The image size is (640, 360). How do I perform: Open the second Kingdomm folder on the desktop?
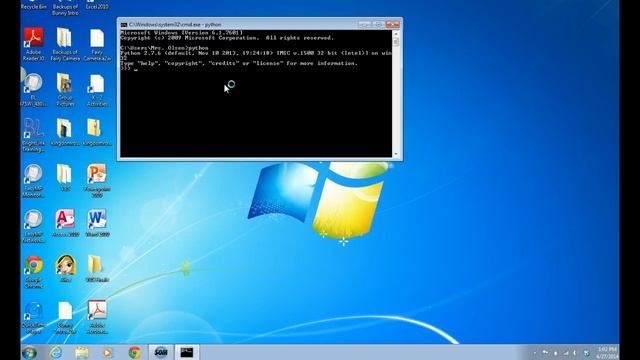click(x=97, y=132)
